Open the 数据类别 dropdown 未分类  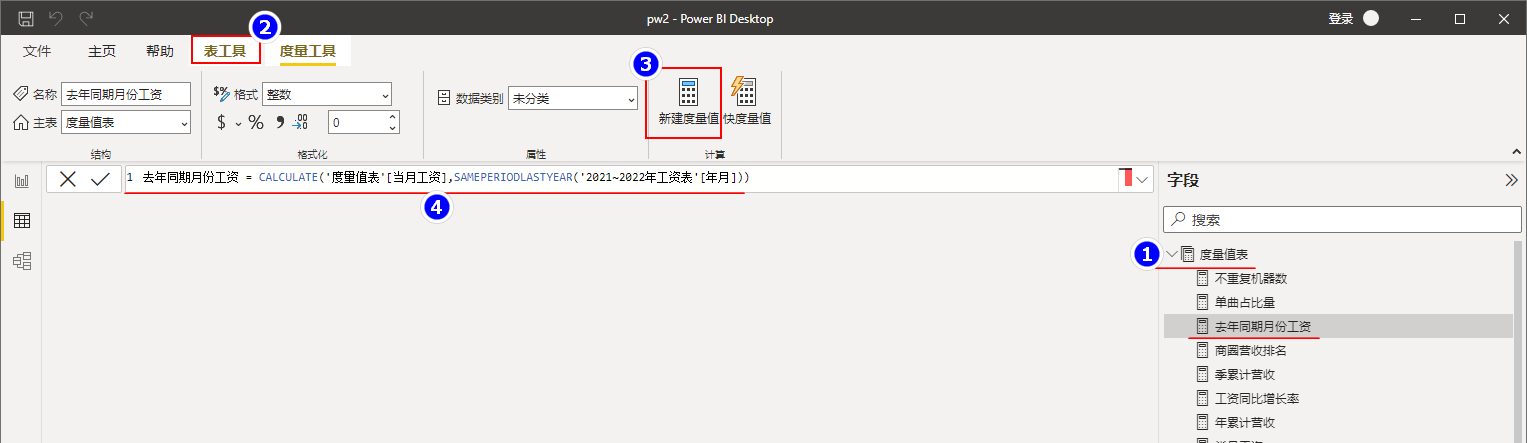point(573,98)
